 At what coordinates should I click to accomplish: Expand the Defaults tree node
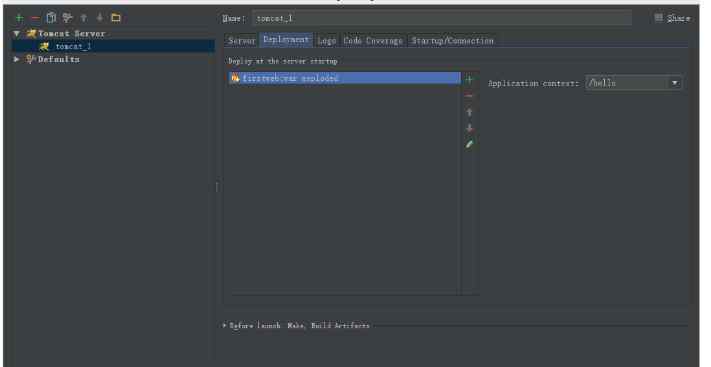[x=17, y=59]
